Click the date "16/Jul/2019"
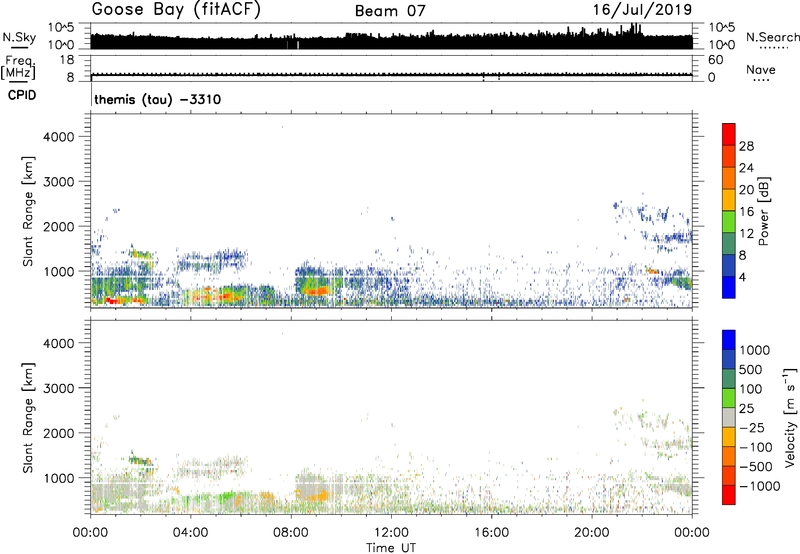Screen dimensions: 800x554 (642, 10)
